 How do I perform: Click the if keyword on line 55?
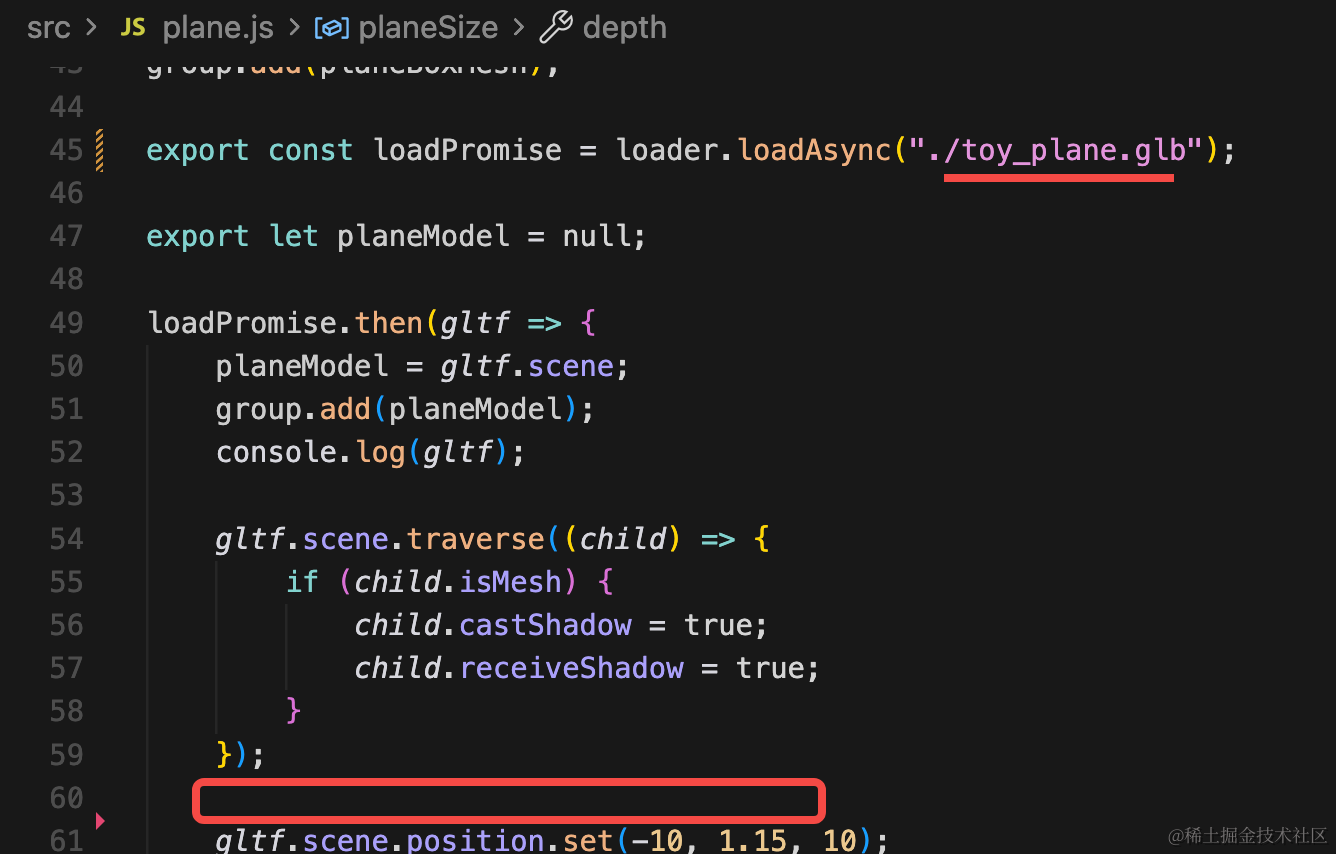(302, 582)
